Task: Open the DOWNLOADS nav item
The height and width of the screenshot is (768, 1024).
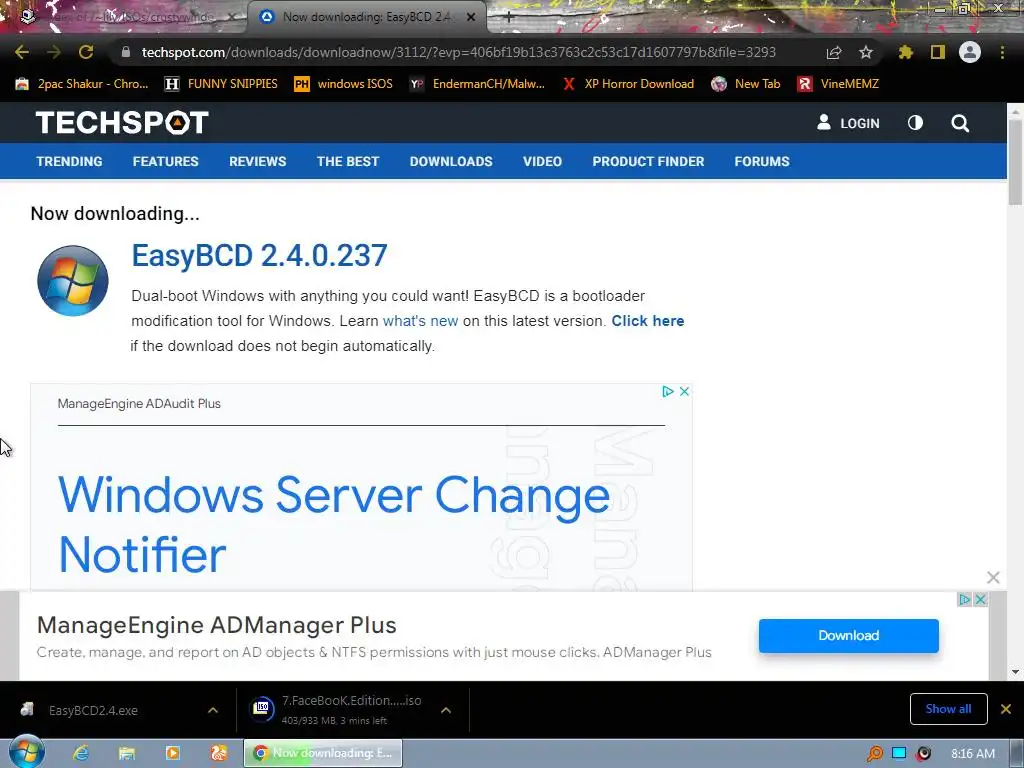Action: pos(451,161)
